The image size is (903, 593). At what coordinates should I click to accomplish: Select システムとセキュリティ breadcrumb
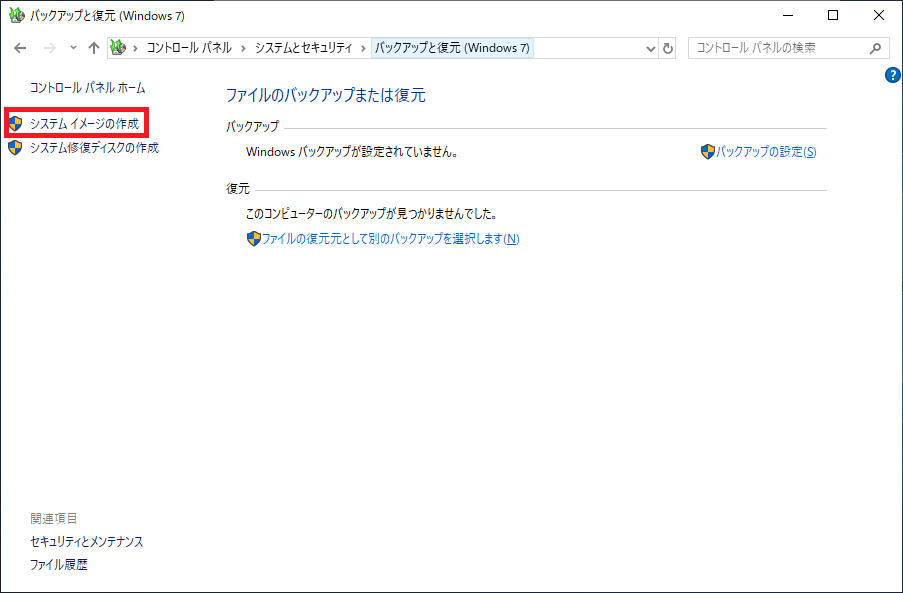click(303, 48)
